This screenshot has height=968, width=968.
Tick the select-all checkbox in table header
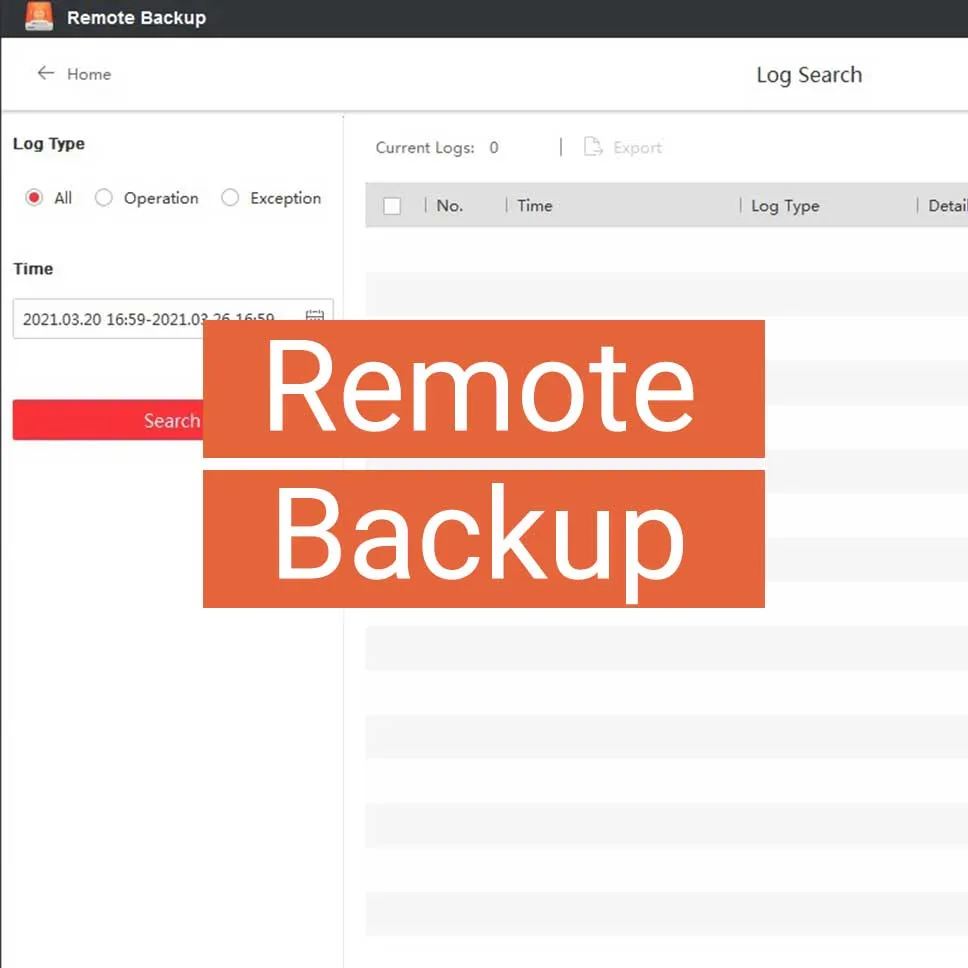coord(392,206)
